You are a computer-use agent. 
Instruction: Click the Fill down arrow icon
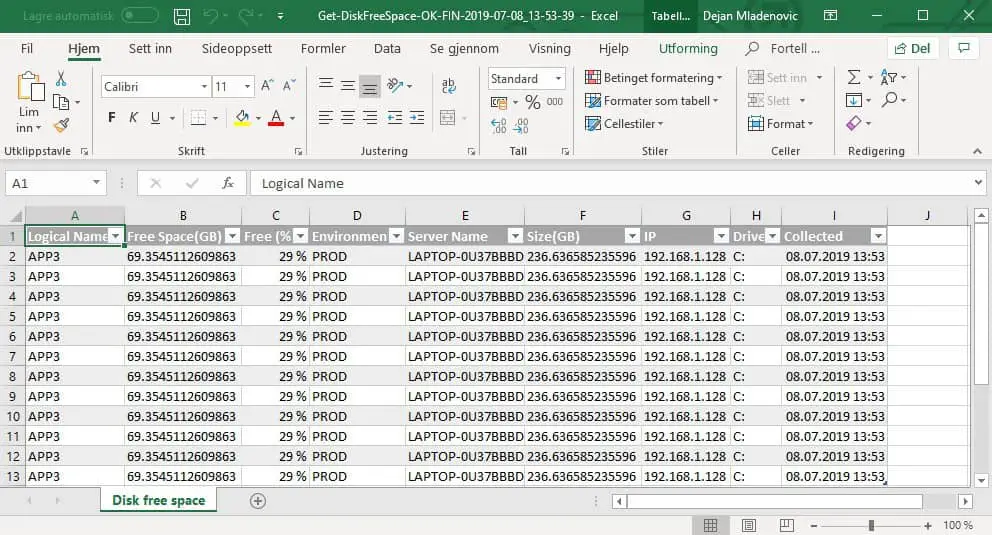[854, 100]
